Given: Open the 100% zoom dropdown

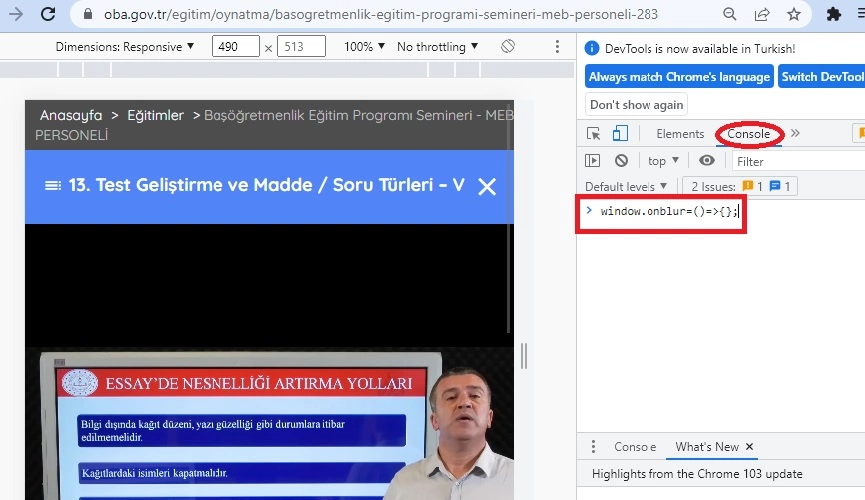Looking at the screenshot, I should coord(365,47).
